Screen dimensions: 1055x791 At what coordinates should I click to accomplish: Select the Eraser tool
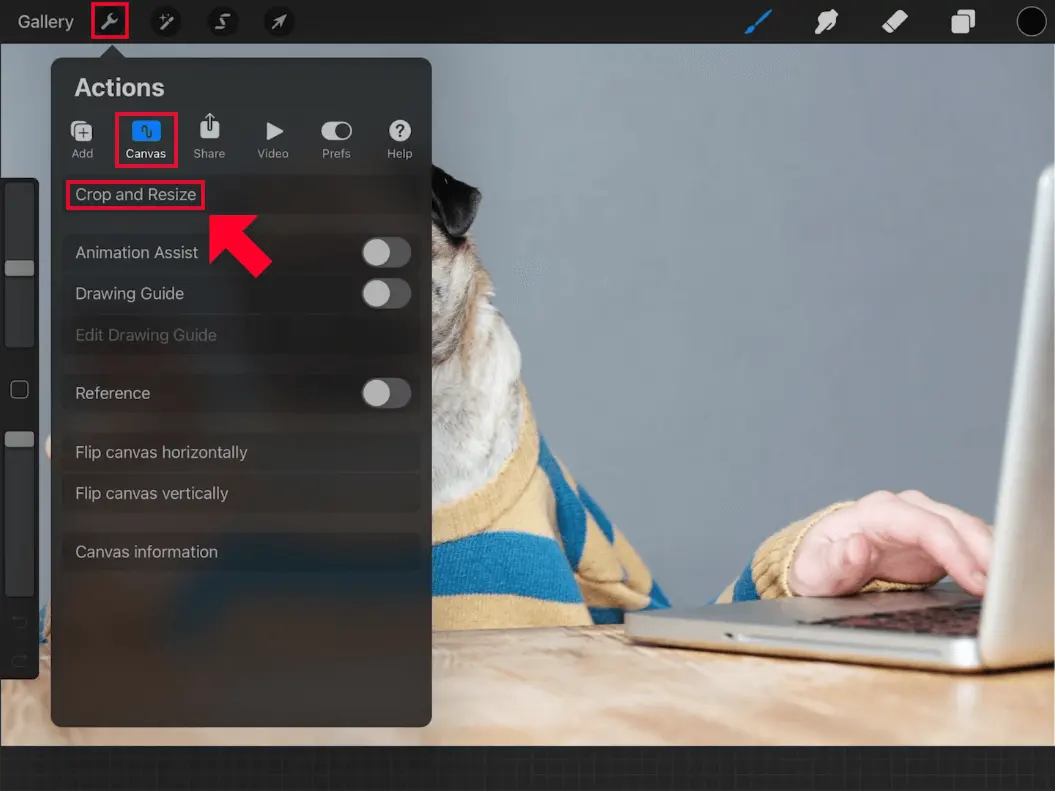(x=894, y=22)
